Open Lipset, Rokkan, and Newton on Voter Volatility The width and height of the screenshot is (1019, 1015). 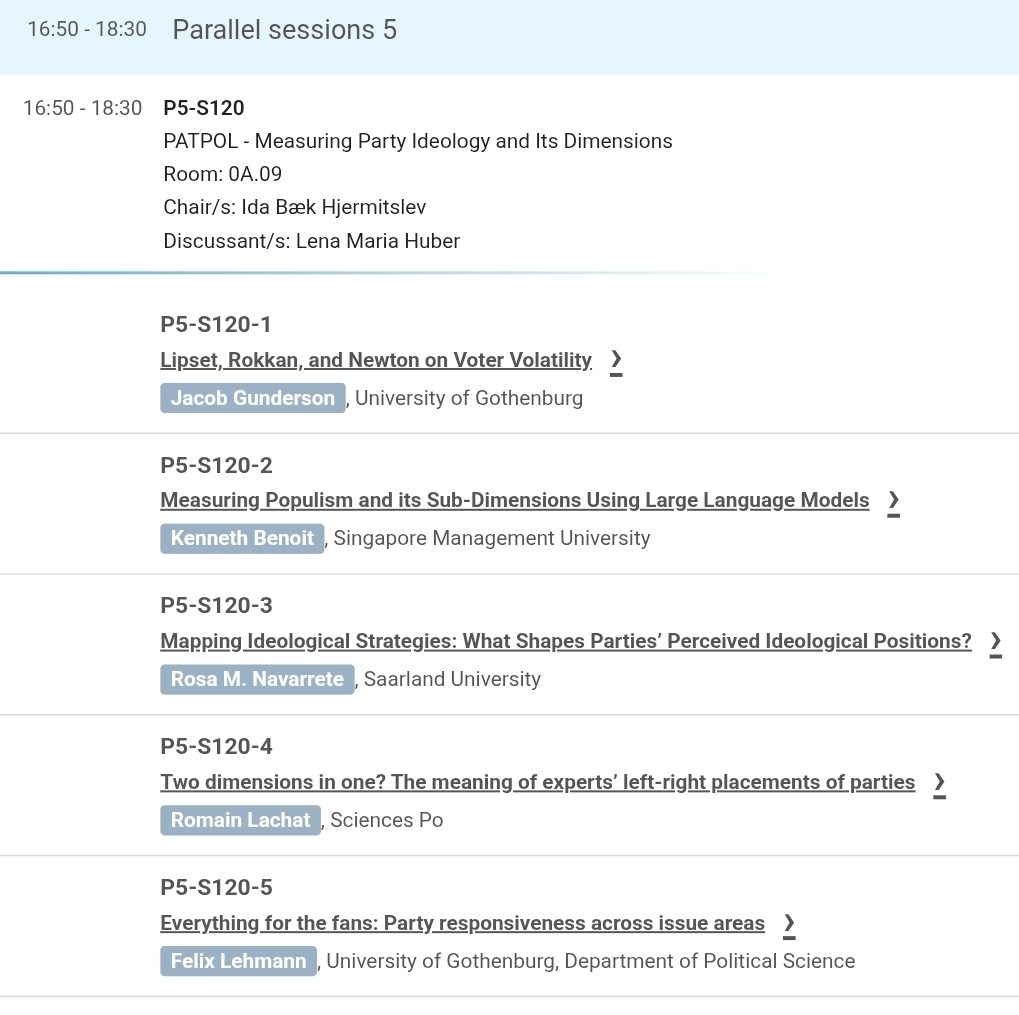click(x=376, y=360)
